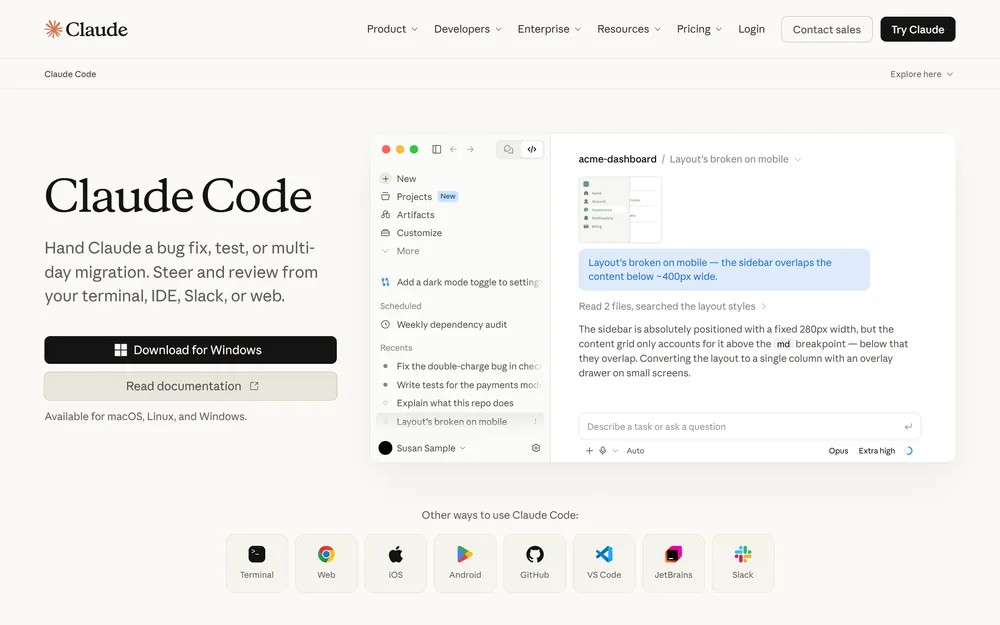1000x625 pixels.
Task: Click the Android Play Store tile
Action: pyautogui.click(x=465, y=563)
